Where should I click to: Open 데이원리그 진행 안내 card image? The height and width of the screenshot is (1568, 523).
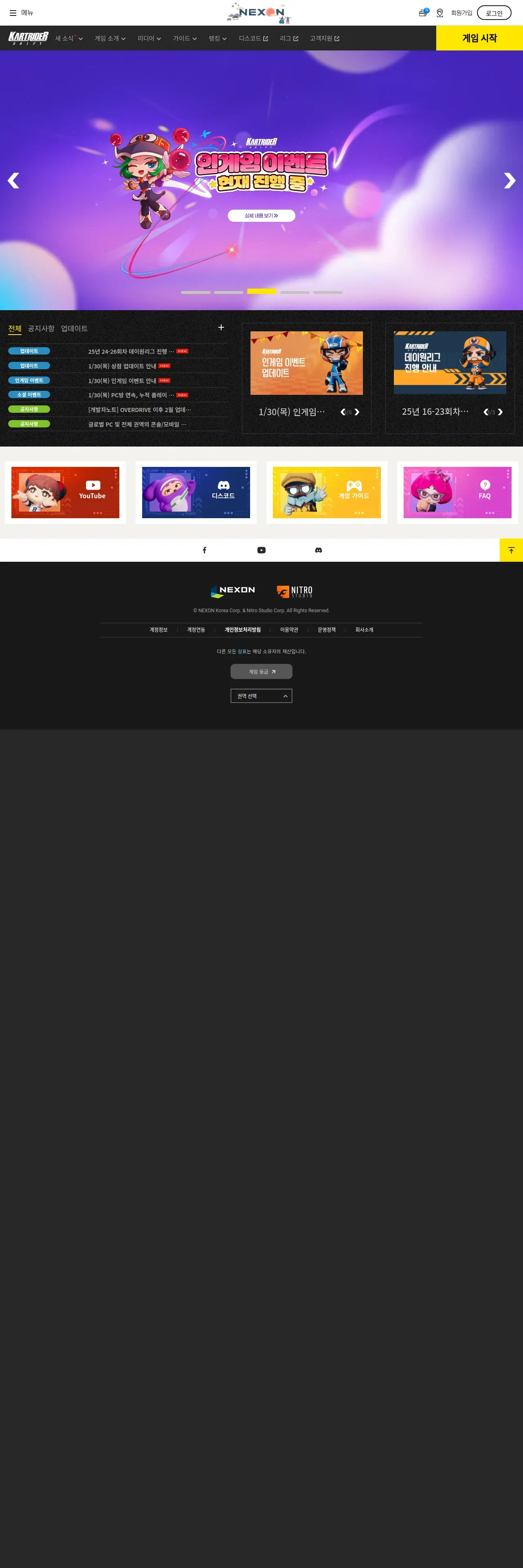tap(450, 363)
